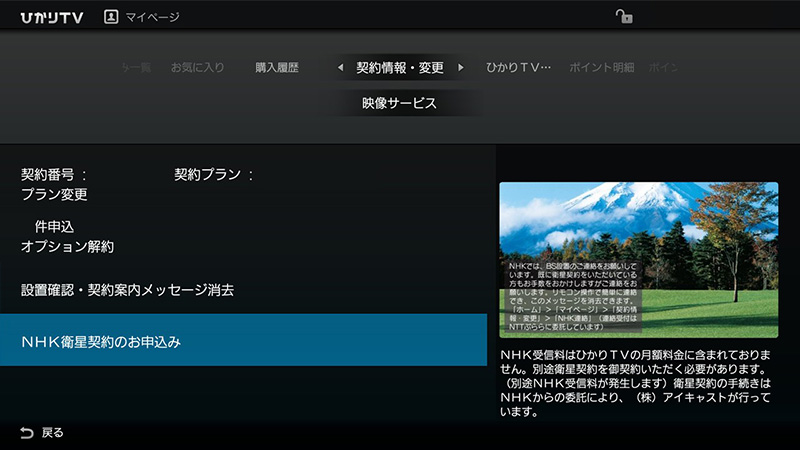Select the 契約情報・変更 tab
This screenshot has height=450, width=800.
(x=400, y=68)
